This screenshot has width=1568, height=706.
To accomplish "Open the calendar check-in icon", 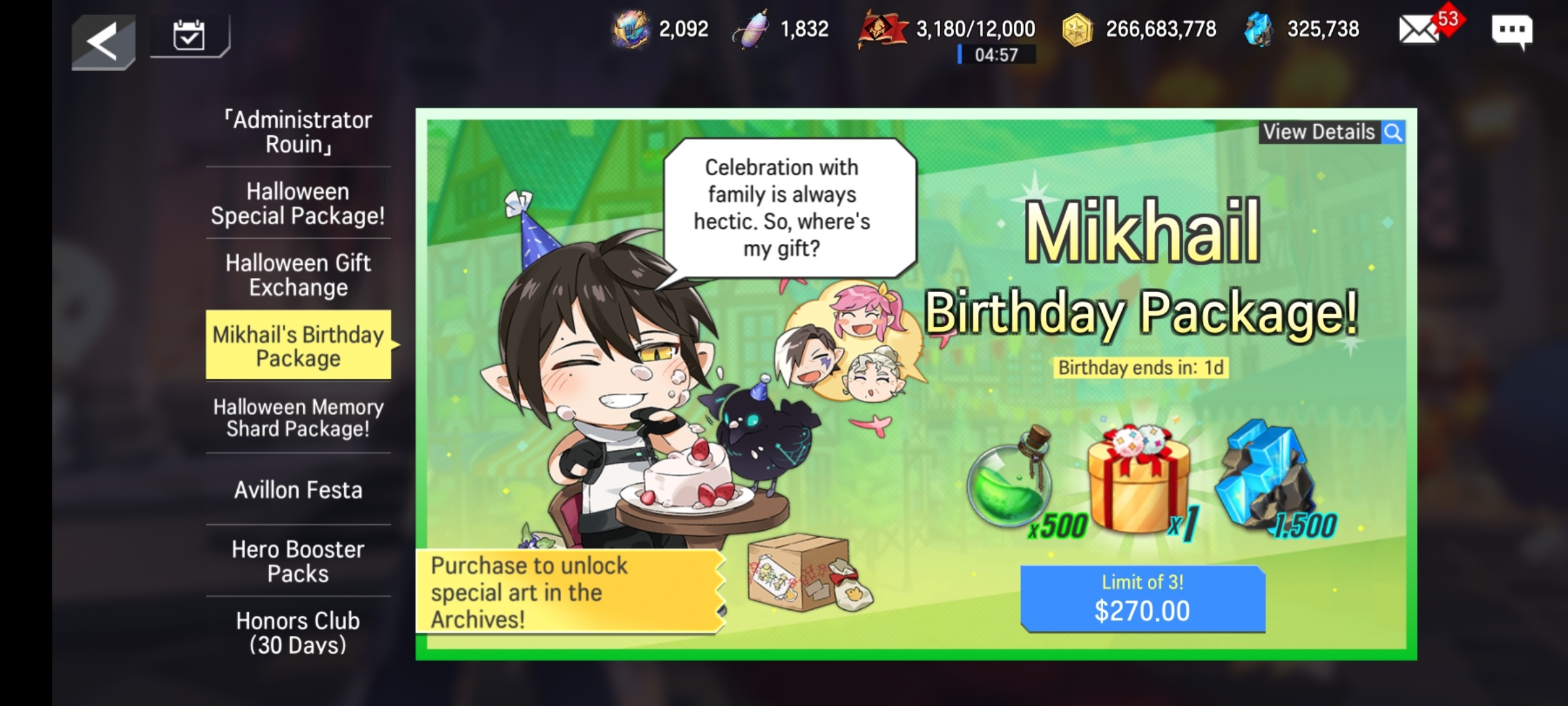I will click(x=189, y=36).
